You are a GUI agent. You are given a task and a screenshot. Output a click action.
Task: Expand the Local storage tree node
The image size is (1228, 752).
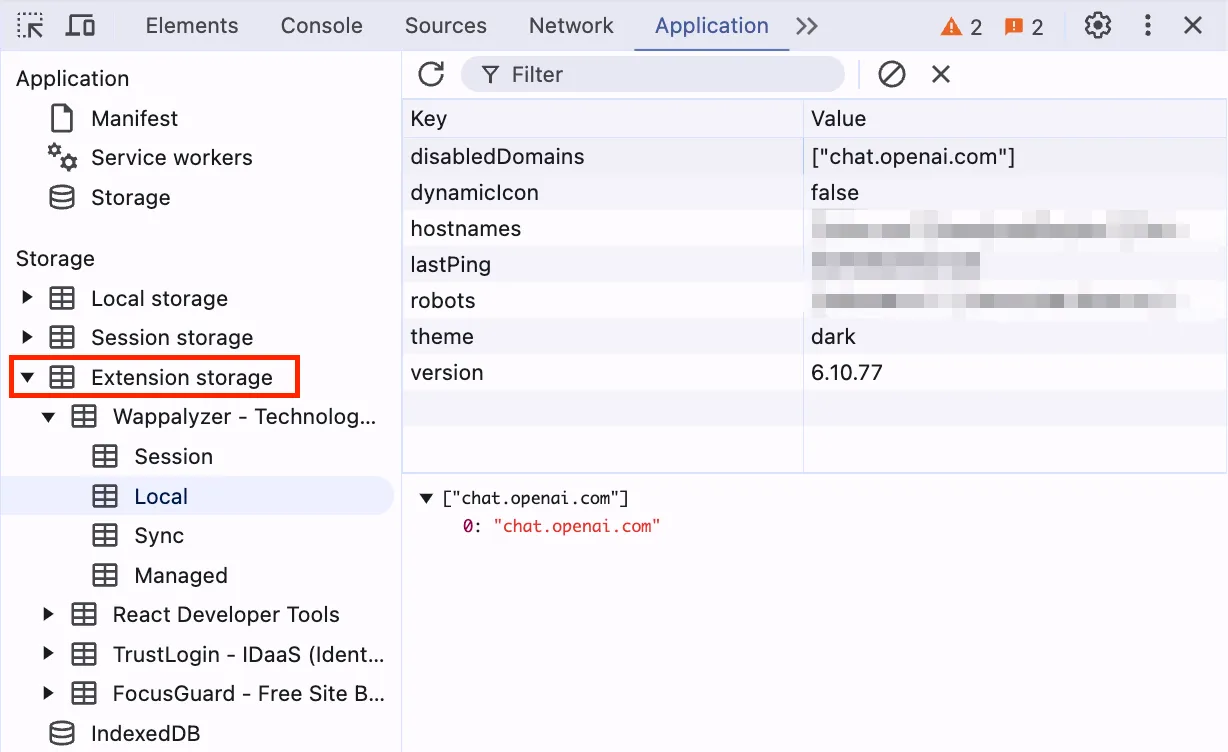coord(27,298)
